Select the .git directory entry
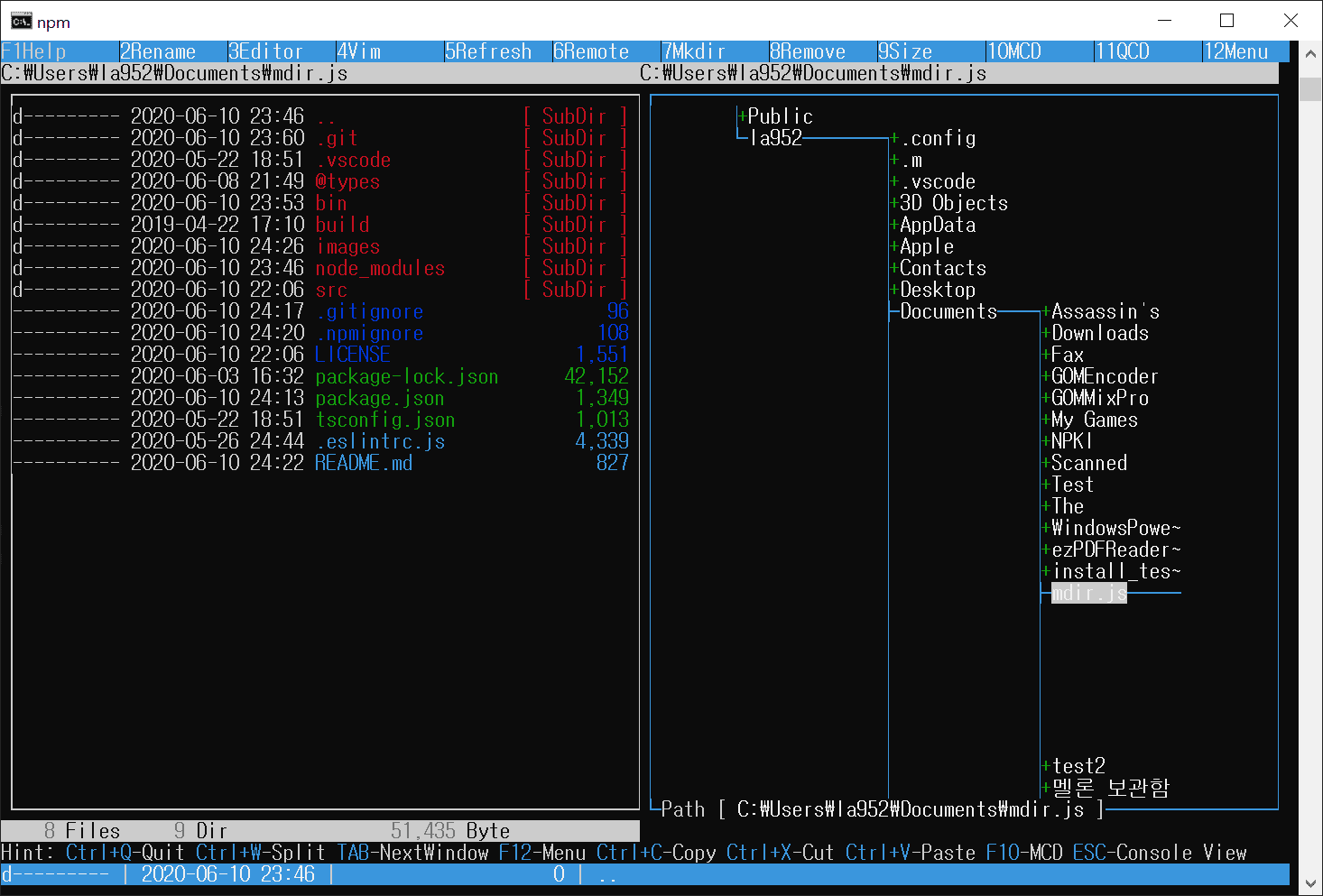Image resolution: width=1323 pixels, height=896 pixels. pos(320,138)
